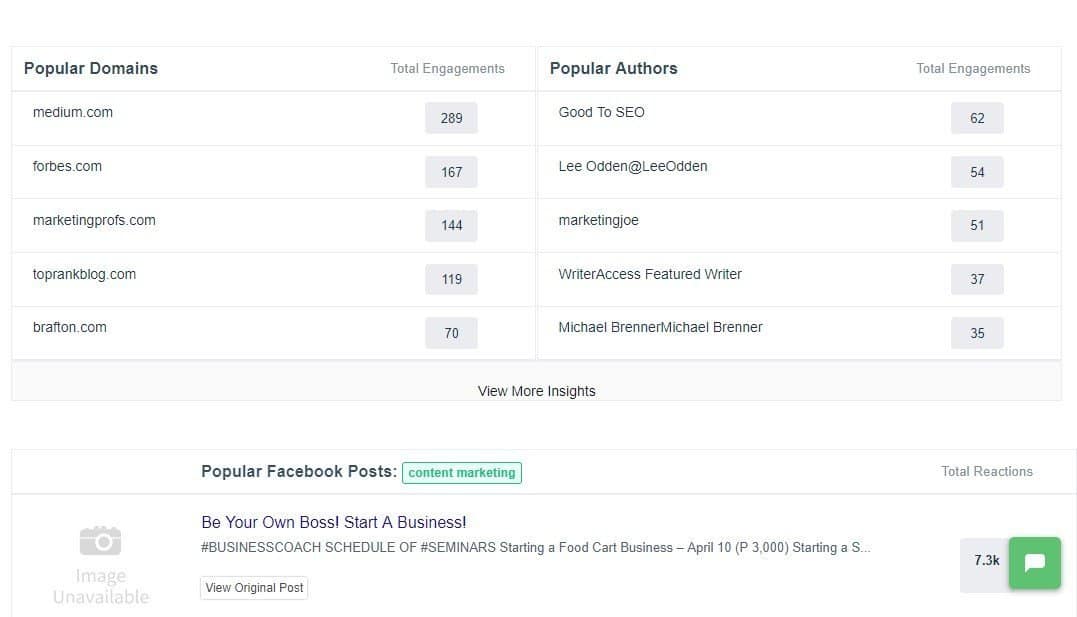Click the 7.3k Total Reactions badge
The image size is (1077, 617).
(x=983, y=563)
